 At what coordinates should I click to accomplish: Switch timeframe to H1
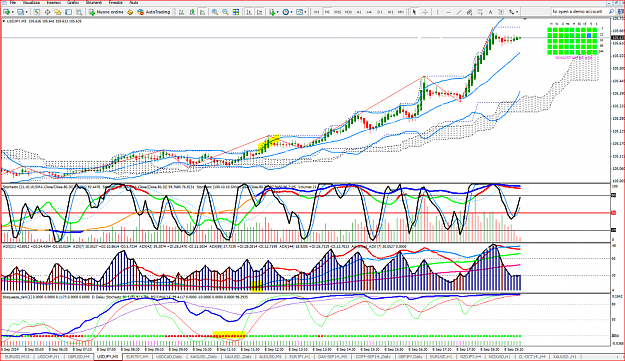359,12
